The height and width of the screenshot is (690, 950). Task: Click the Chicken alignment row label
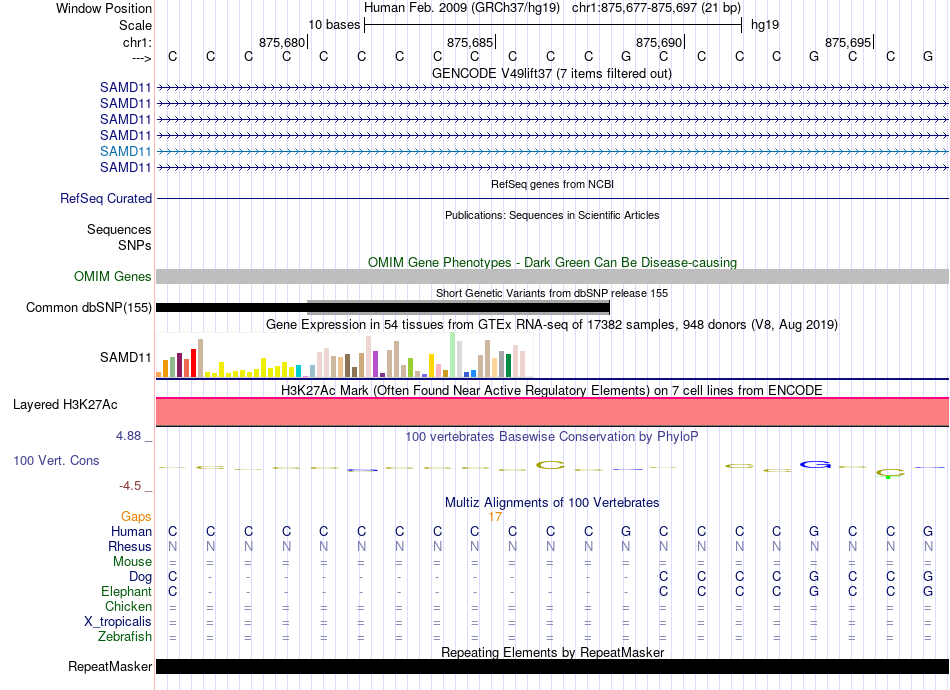click(x=128, y=606)
